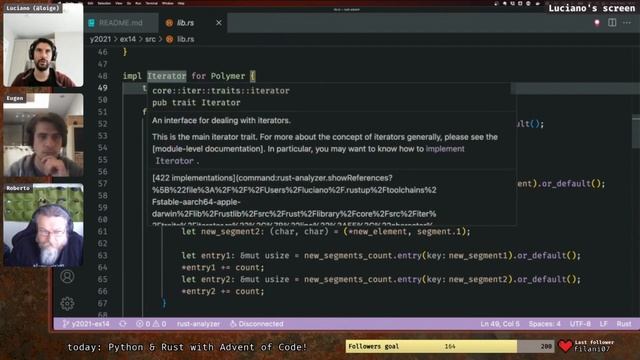Click the '[422 implementations]' reference text
This screenshot has height=360, width=640.
point(194,178)
